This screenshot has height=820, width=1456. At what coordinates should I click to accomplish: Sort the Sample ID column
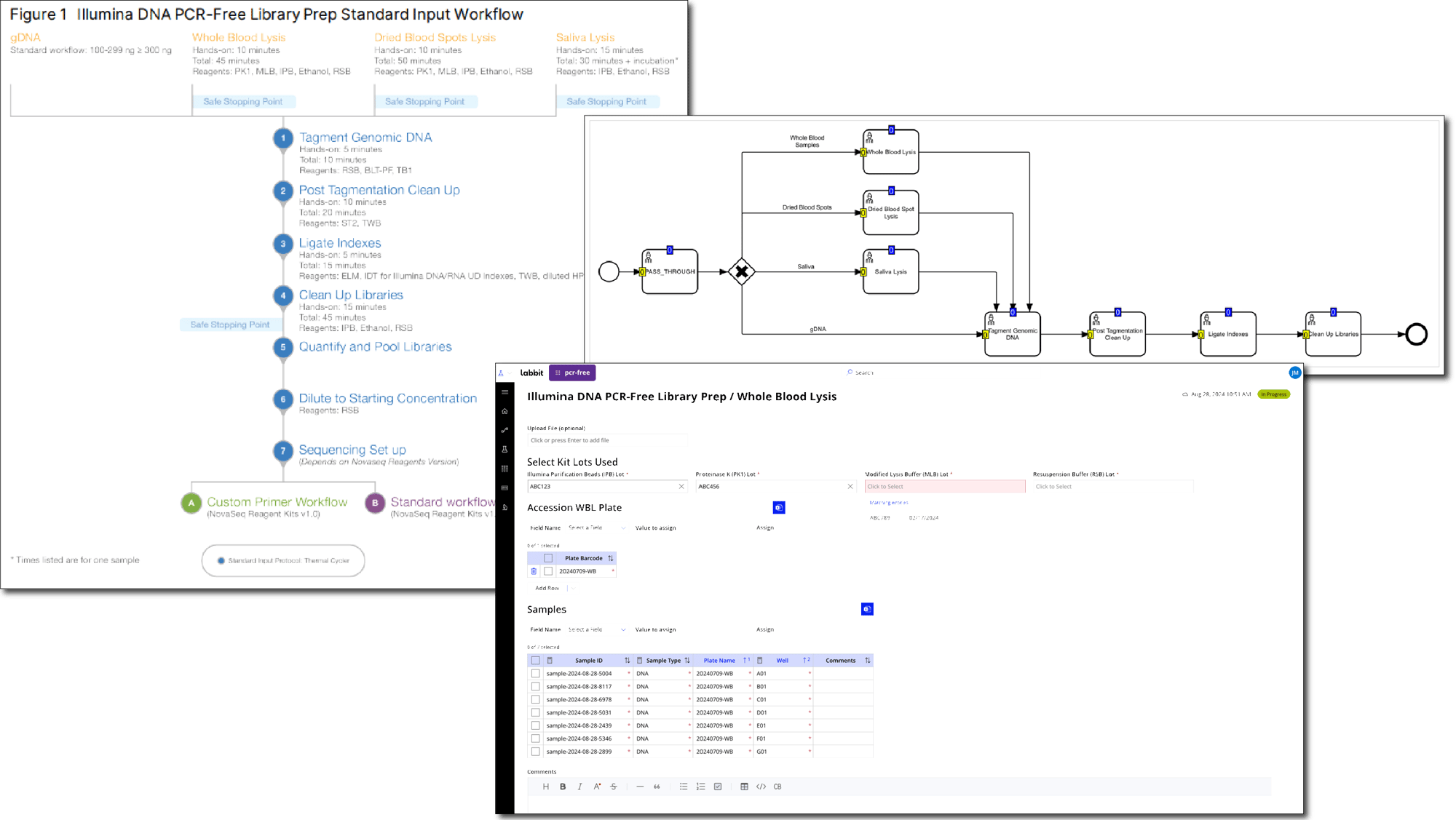tap(628, 661)
